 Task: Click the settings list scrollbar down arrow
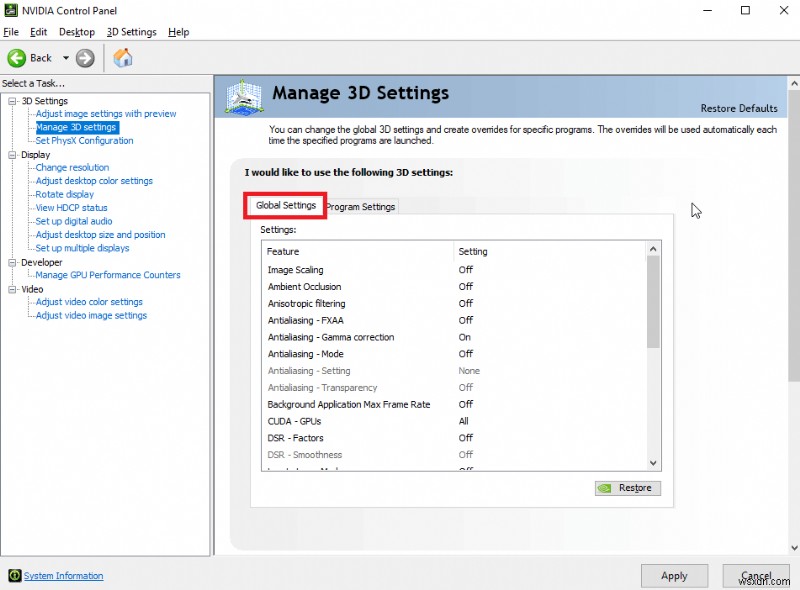[x=655, y=463]
